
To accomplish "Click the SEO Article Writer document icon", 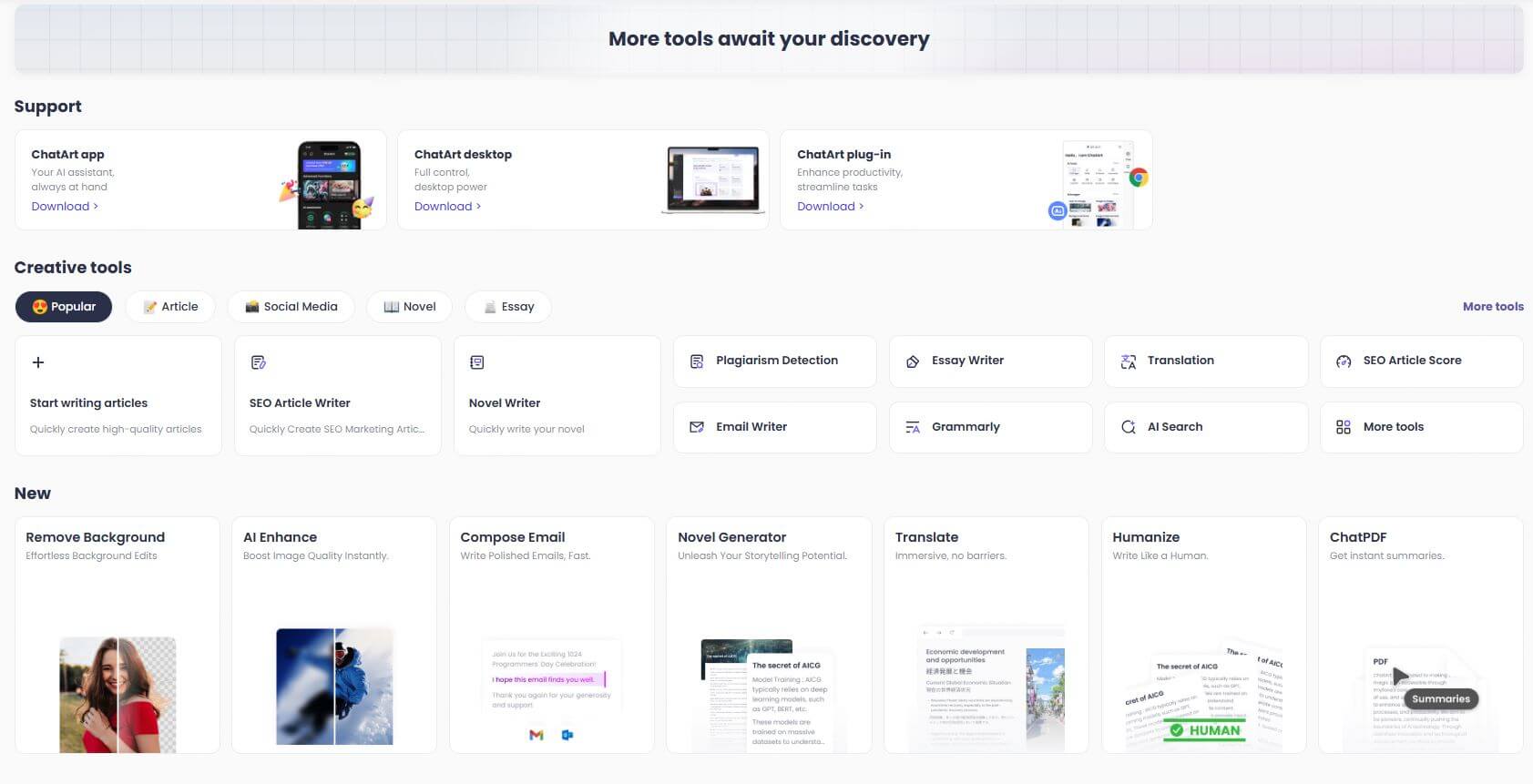I will tap(258, 362).
